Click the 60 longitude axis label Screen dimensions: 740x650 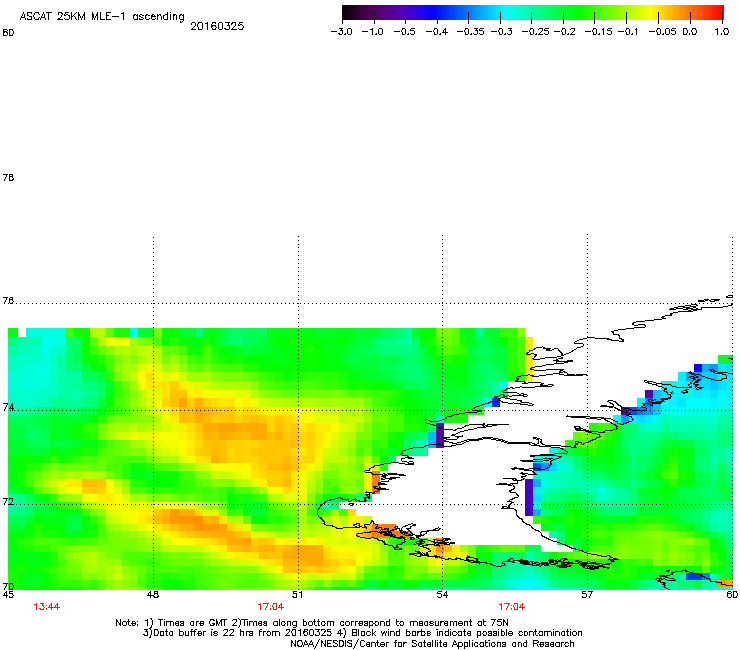[x=732, y=595]
